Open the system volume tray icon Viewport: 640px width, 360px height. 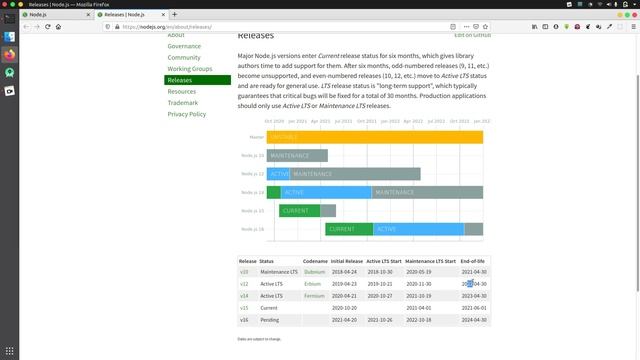pos(608,4)
